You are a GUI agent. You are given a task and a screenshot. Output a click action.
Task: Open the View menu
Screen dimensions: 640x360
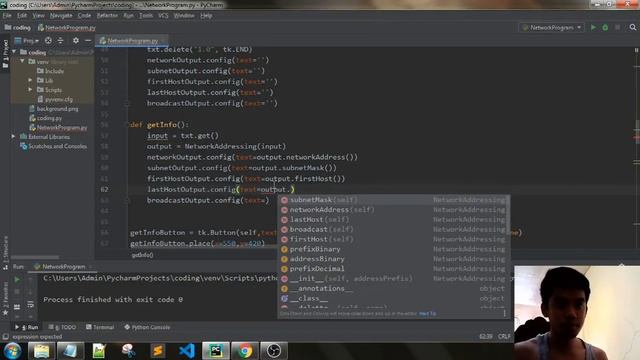pos(38,16)
